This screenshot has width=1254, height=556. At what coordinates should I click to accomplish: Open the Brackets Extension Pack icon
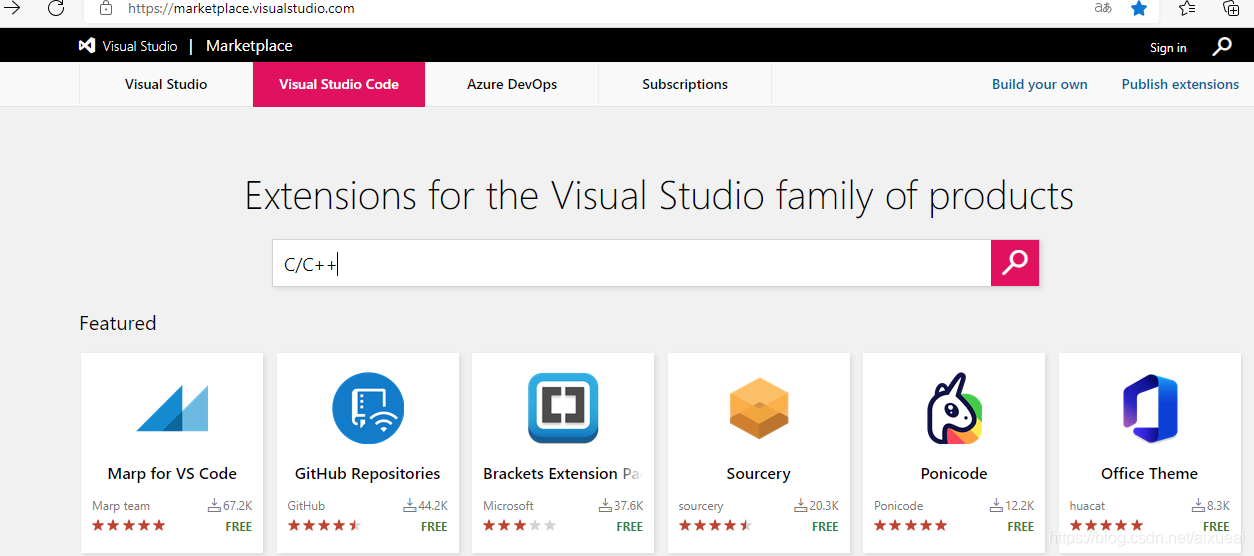click(x=563, y=408)
